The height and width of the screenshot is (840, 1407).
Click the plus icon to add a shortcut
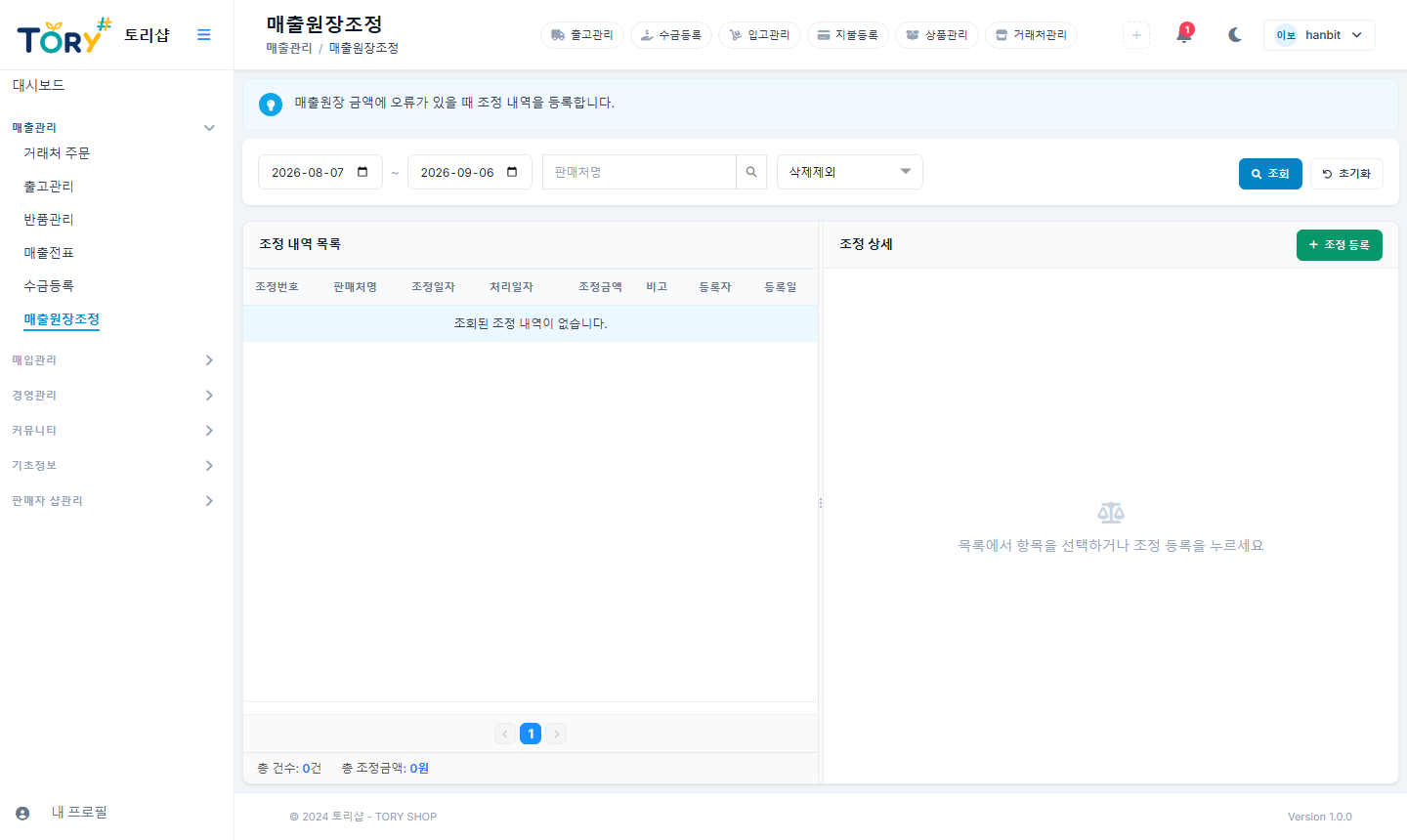click(x=1136, y=35)
